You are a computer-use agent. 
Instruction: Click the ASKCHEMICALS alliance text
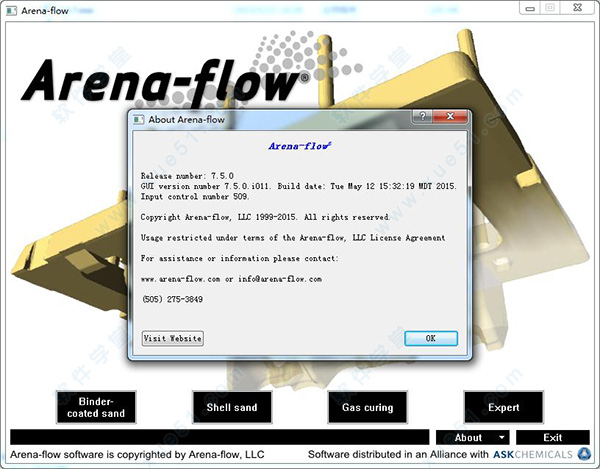[x=533, y=454]
